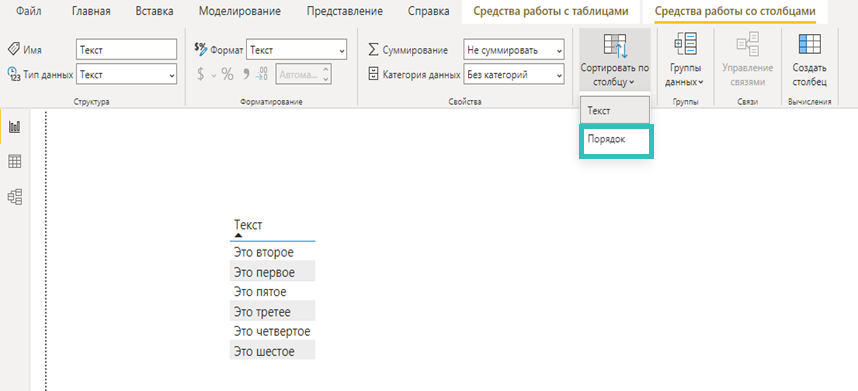Increase decimal places stepper up arrow
Screen dimensions: 858x391
326,69
